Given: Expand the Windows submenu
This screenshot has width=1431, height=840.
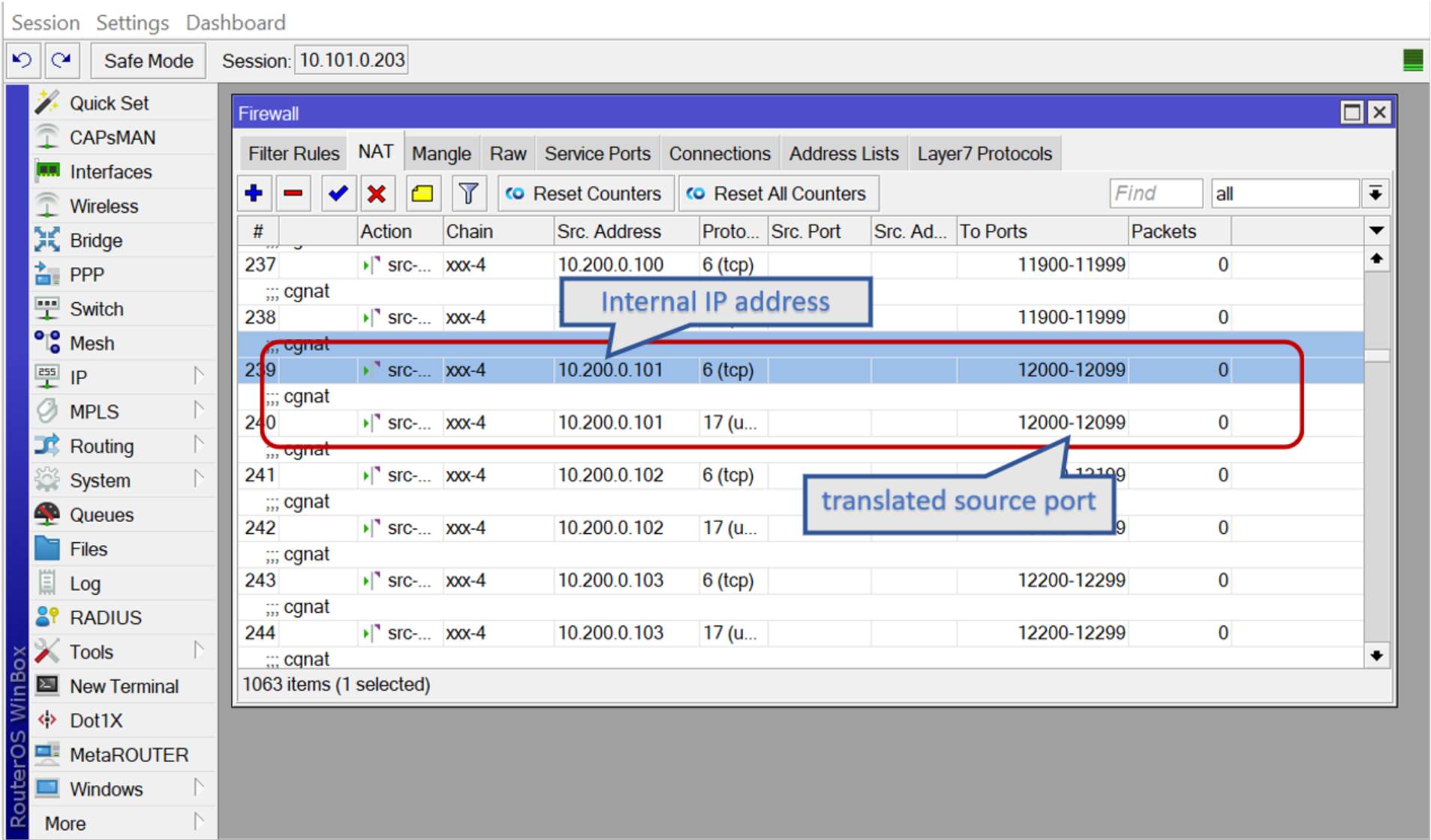Looking at the screenshot, I should [x=199, y=787].
